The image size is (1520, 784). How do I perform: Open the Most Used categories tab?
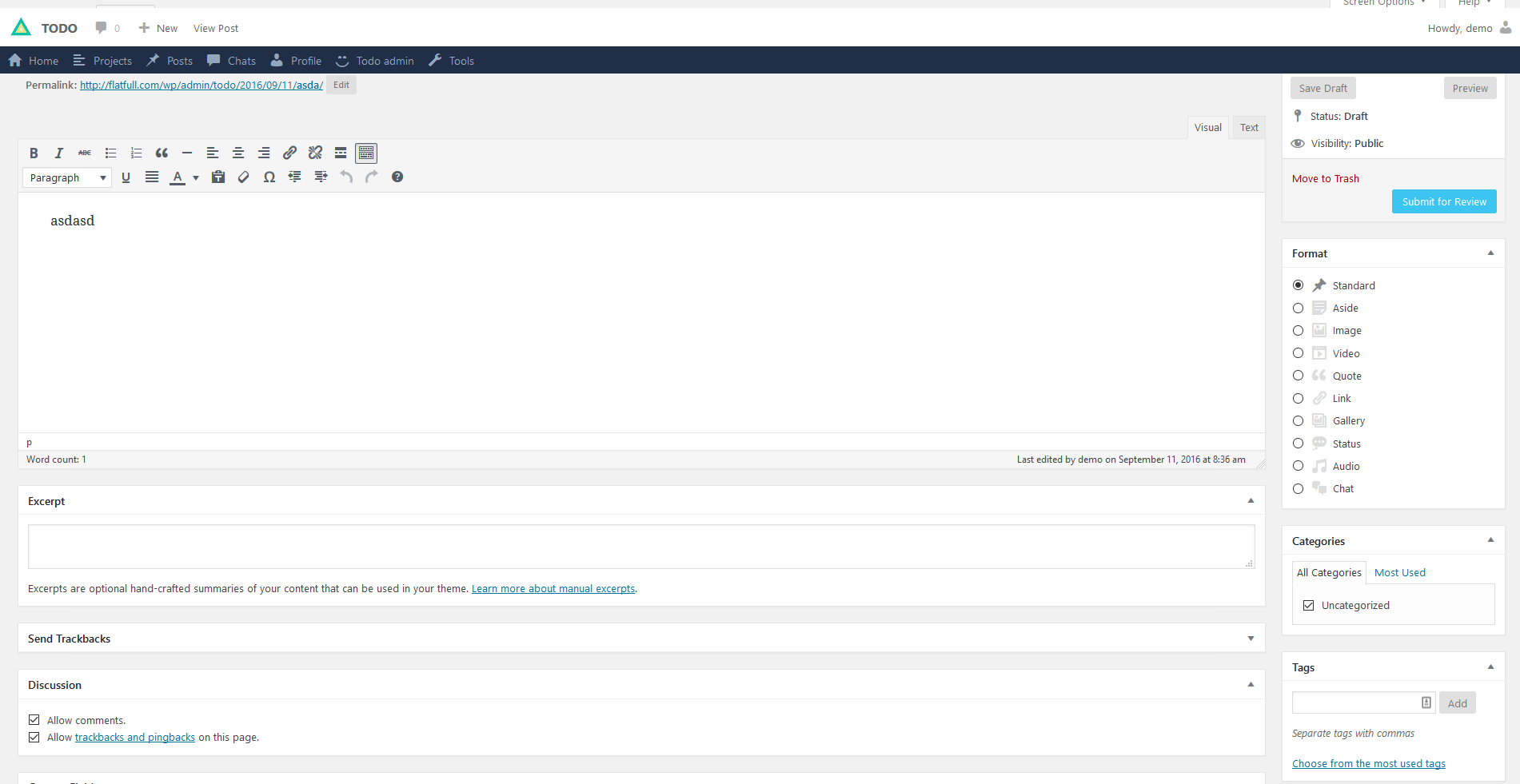[x=1399, y=573]
